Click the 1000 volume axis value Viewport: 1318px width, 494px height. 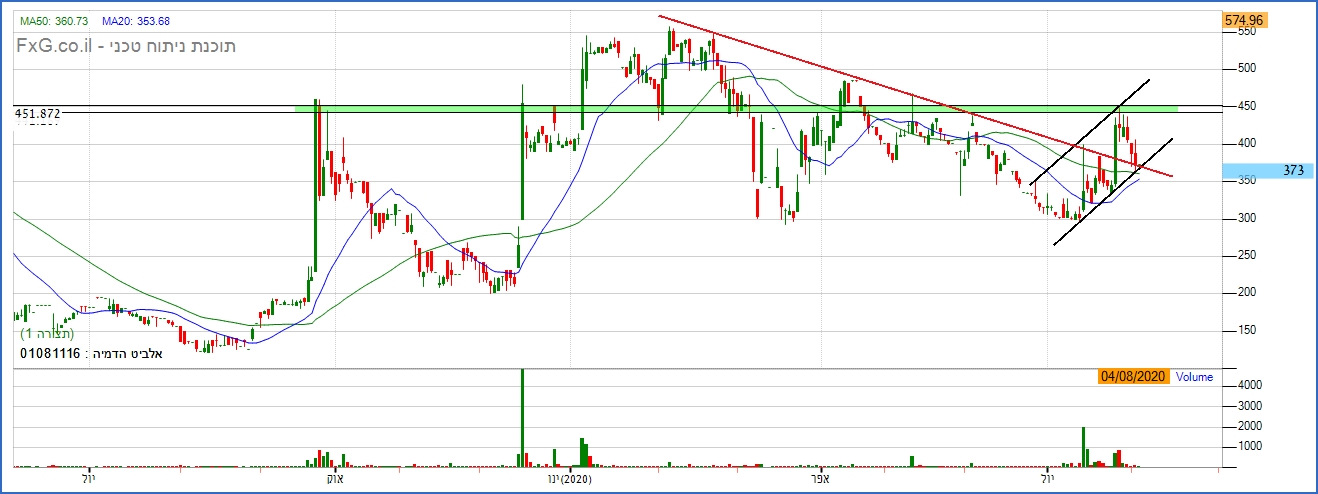1248,446
